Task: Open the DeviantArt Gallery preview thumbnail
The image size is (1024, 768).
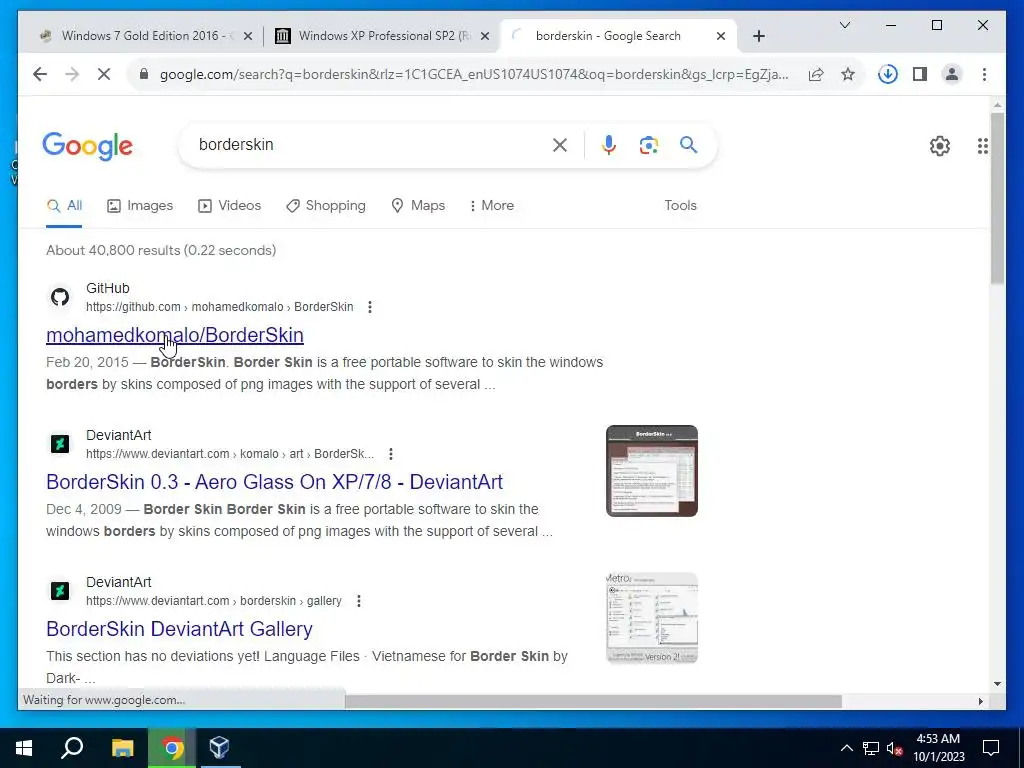Action: pyautogui.click(x=652, y=618)
